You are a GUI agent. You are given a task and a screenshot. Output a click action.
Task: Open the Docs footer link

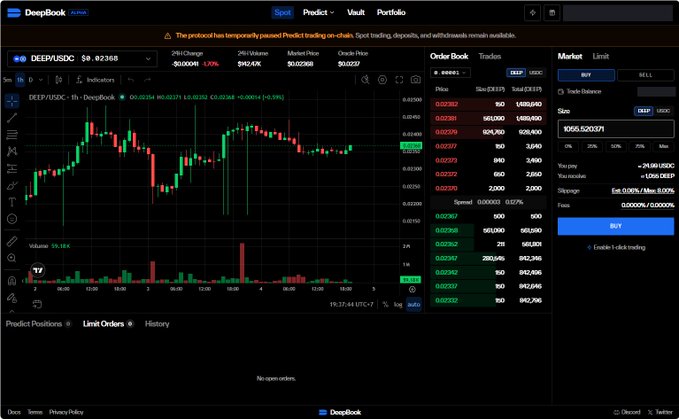14,412
